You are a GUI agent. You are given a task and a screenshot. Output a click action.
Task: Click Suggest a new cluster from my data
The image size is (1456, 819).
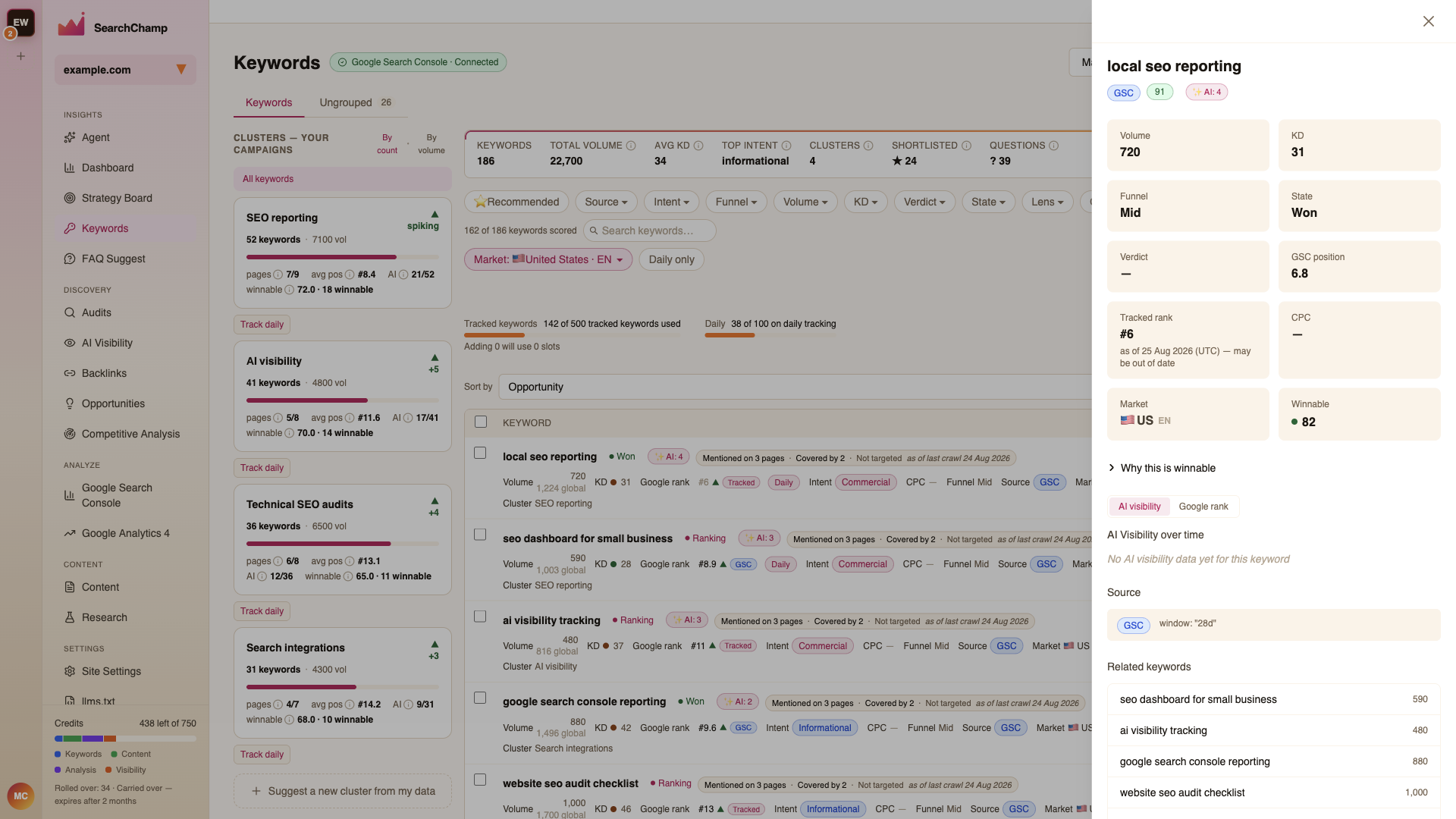click(x=343, y=791)
